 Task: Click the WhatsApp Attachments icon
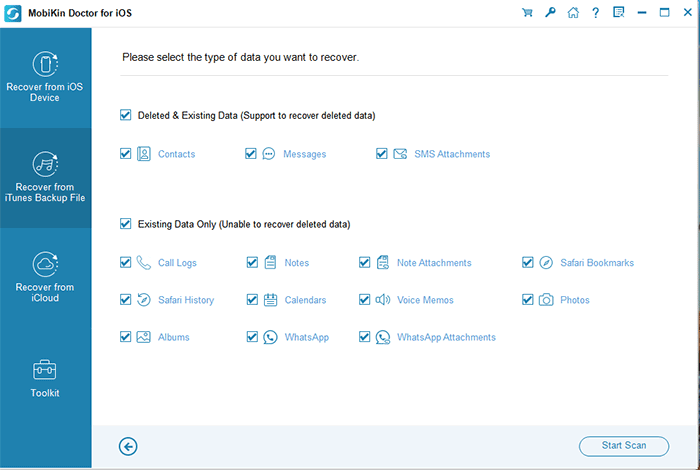coord(383,337)
